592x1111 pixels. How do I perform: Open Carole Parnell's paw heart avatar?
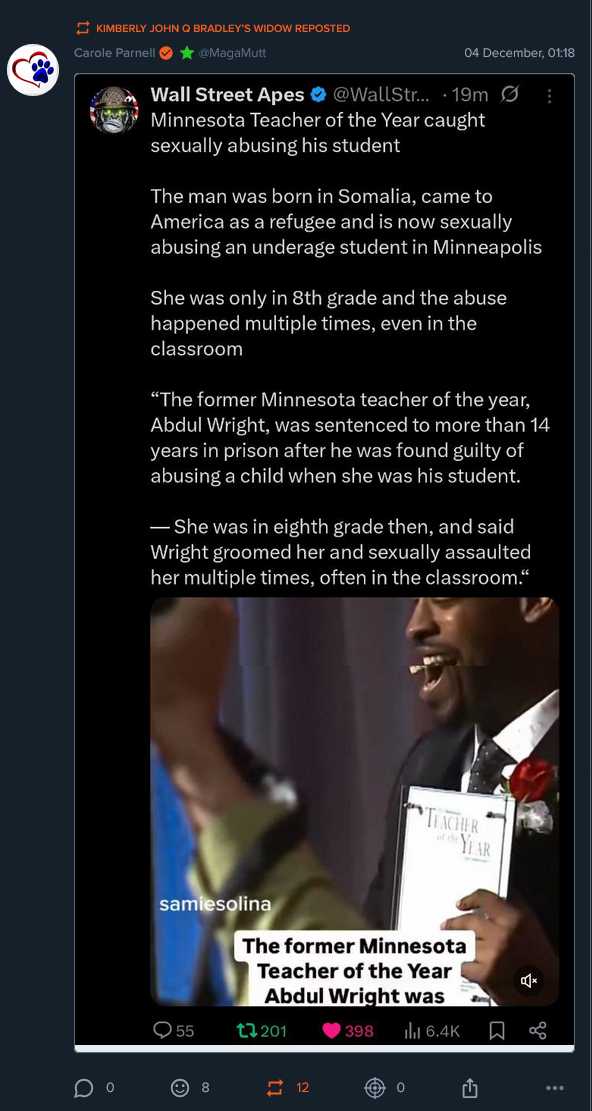click(33, 69)
